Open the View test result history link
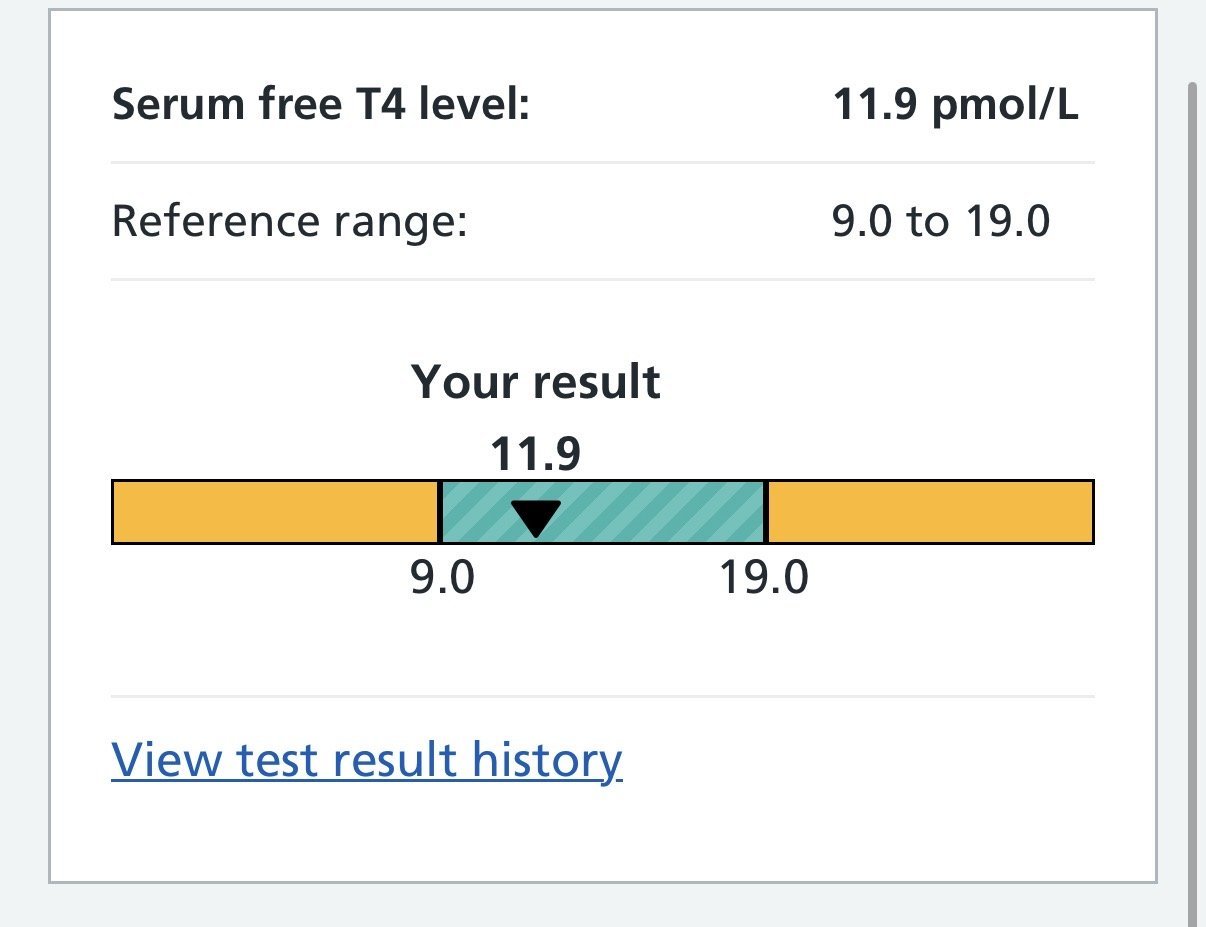1206x927 pixels. (366, 760)
